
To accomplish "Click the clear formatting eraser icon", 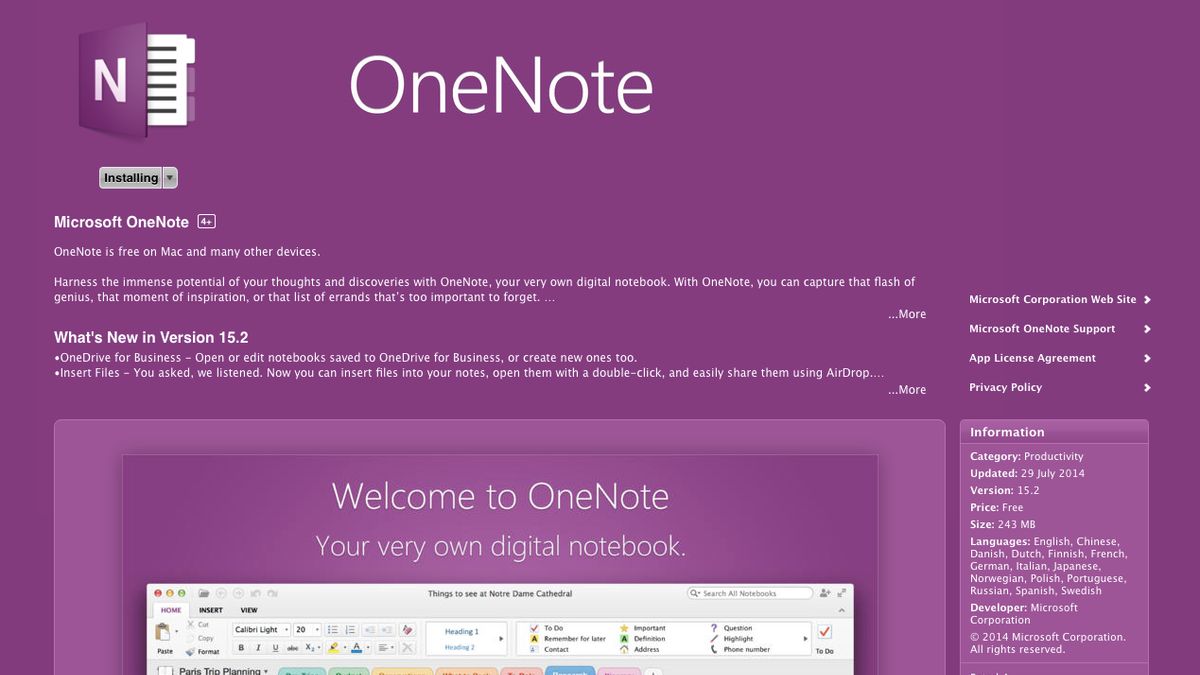I will [407, 630].
